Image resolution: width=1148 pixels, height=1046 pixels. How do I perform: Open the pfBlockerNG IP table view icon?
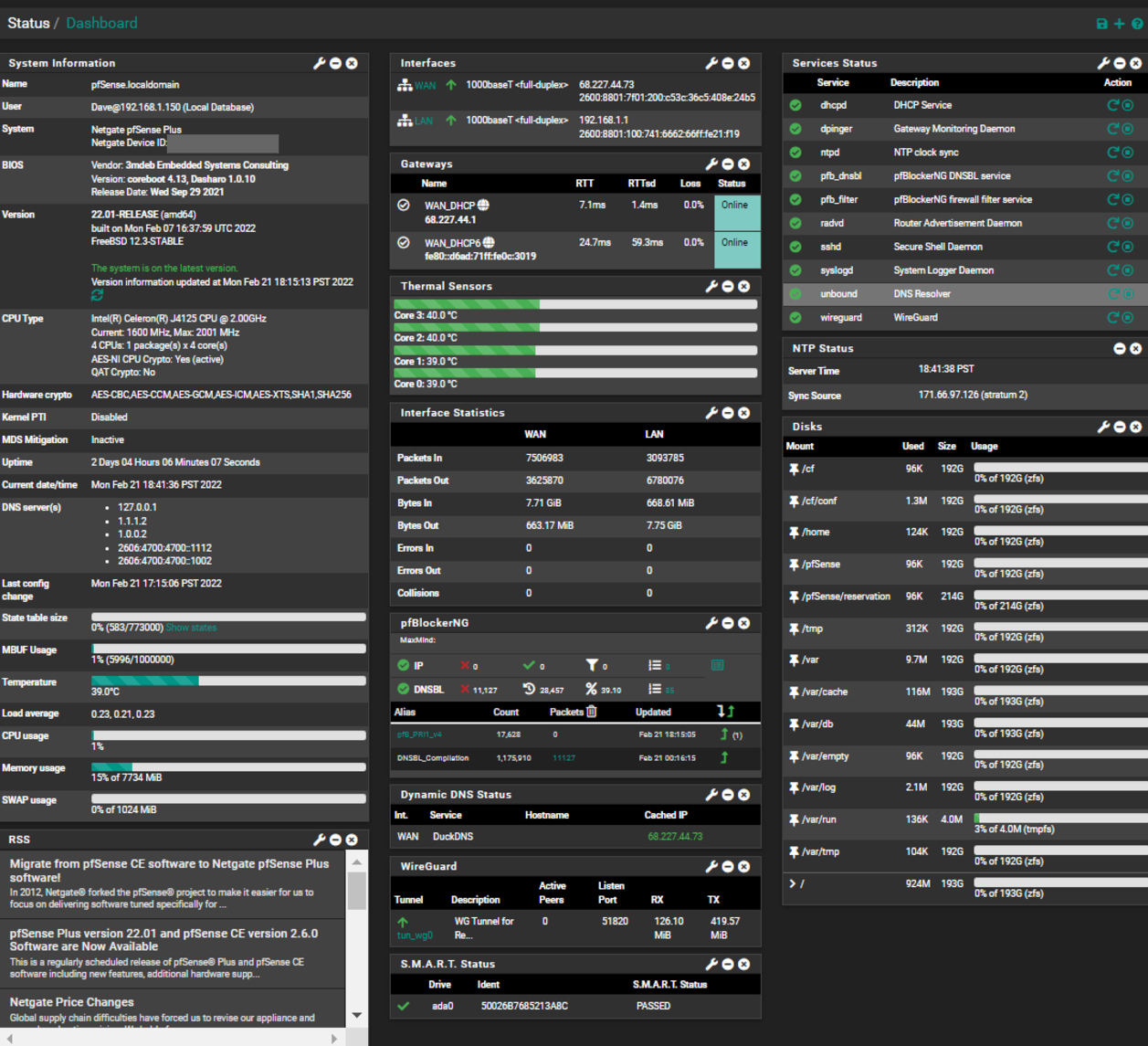click(717, 666)
